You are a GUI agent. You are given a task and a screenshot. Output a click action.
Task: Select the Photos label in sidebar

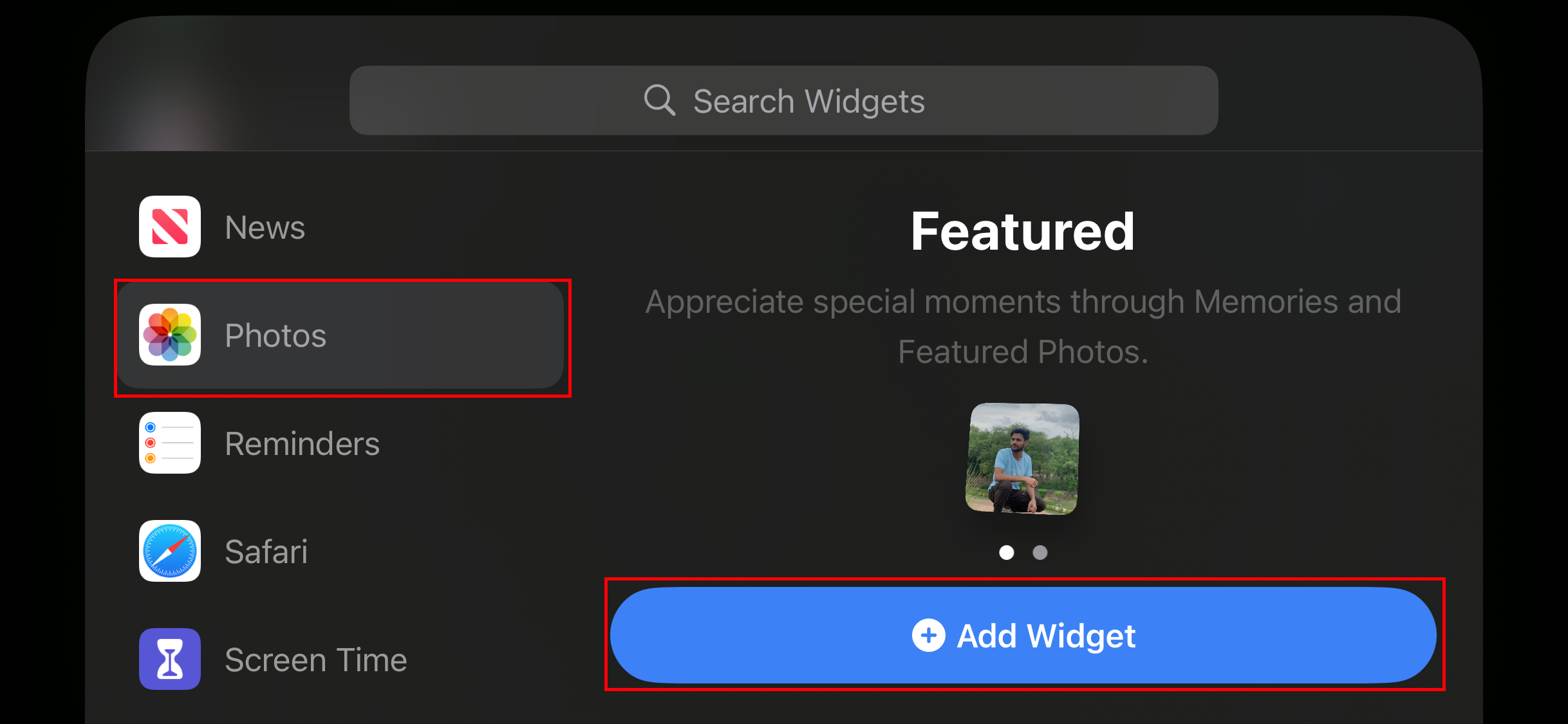pyautogui.click(x=275, y=336)
